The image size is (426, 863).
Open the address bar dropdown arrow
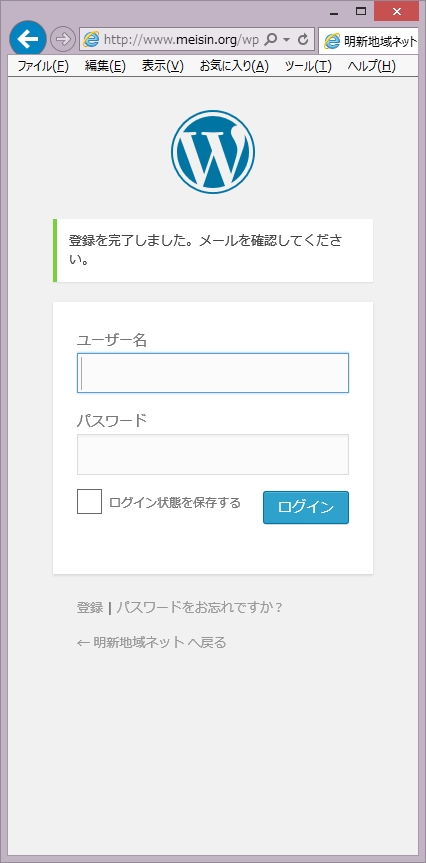pyautogui.click(x=286, y=40)
